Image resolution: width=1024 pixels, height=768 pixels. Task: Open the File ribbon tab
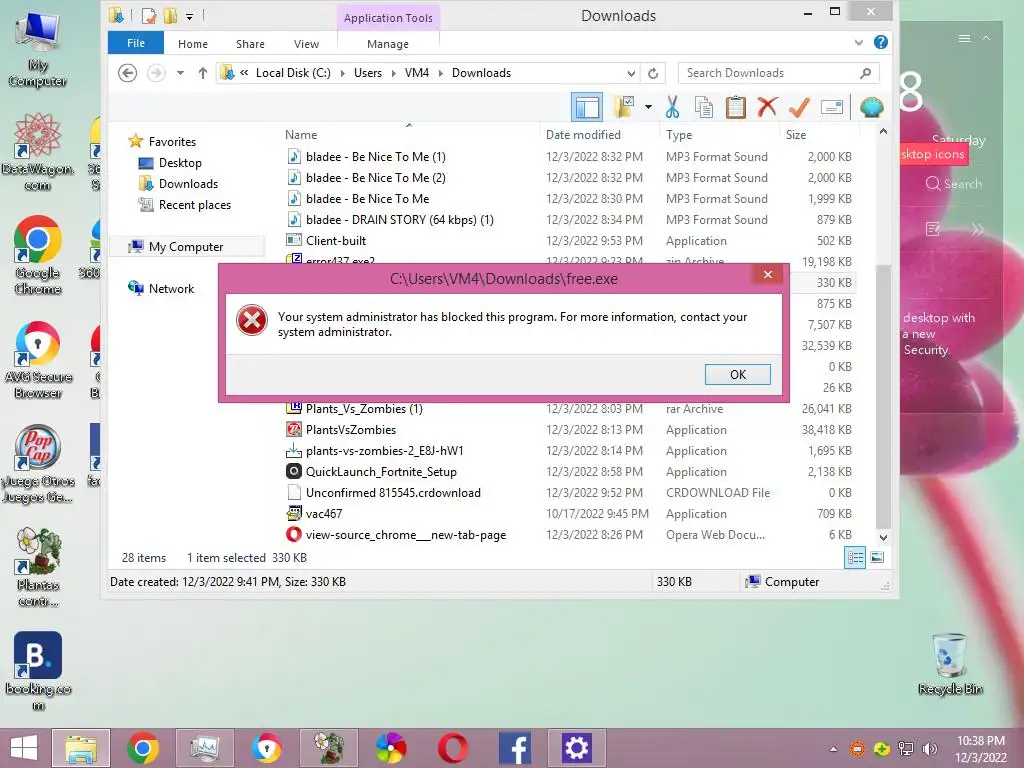[136, 43]
